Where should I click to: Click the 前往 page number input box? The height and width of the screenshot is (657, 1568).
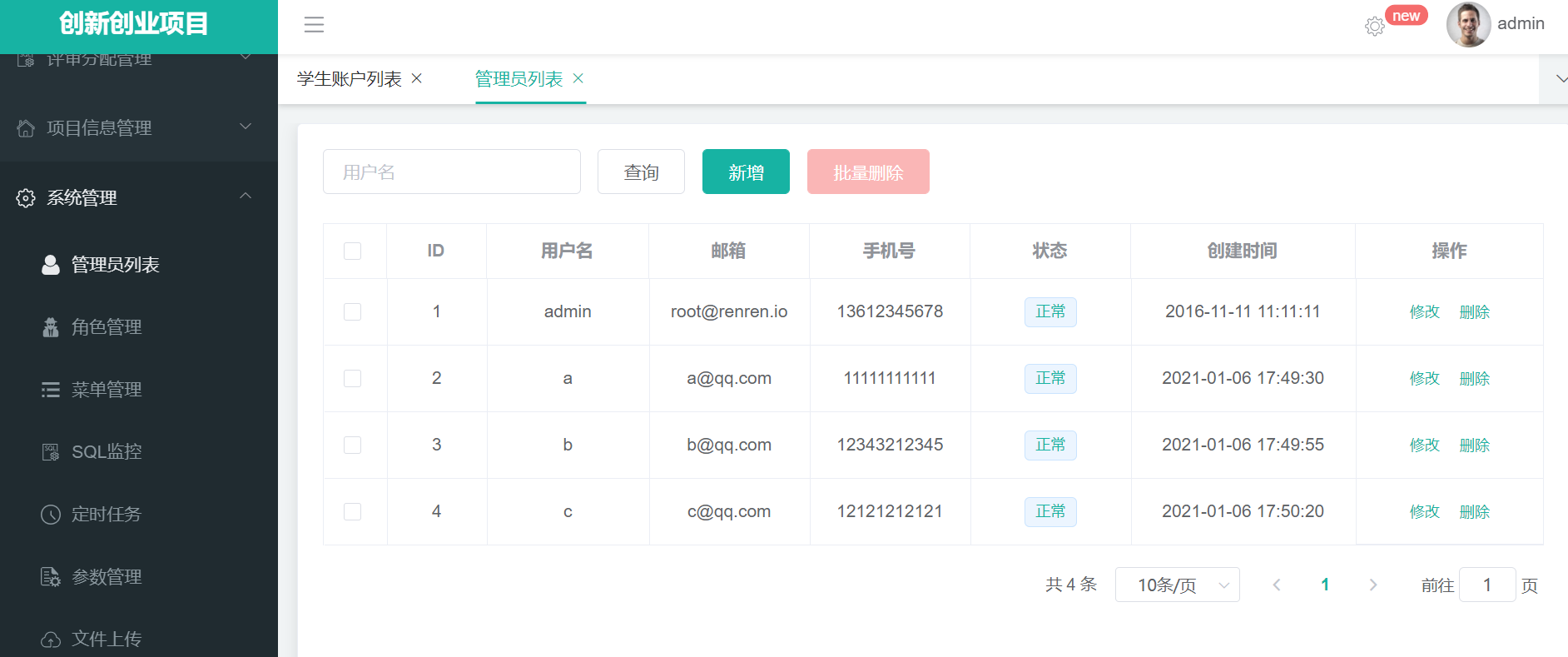click(x=1487, y=585)
